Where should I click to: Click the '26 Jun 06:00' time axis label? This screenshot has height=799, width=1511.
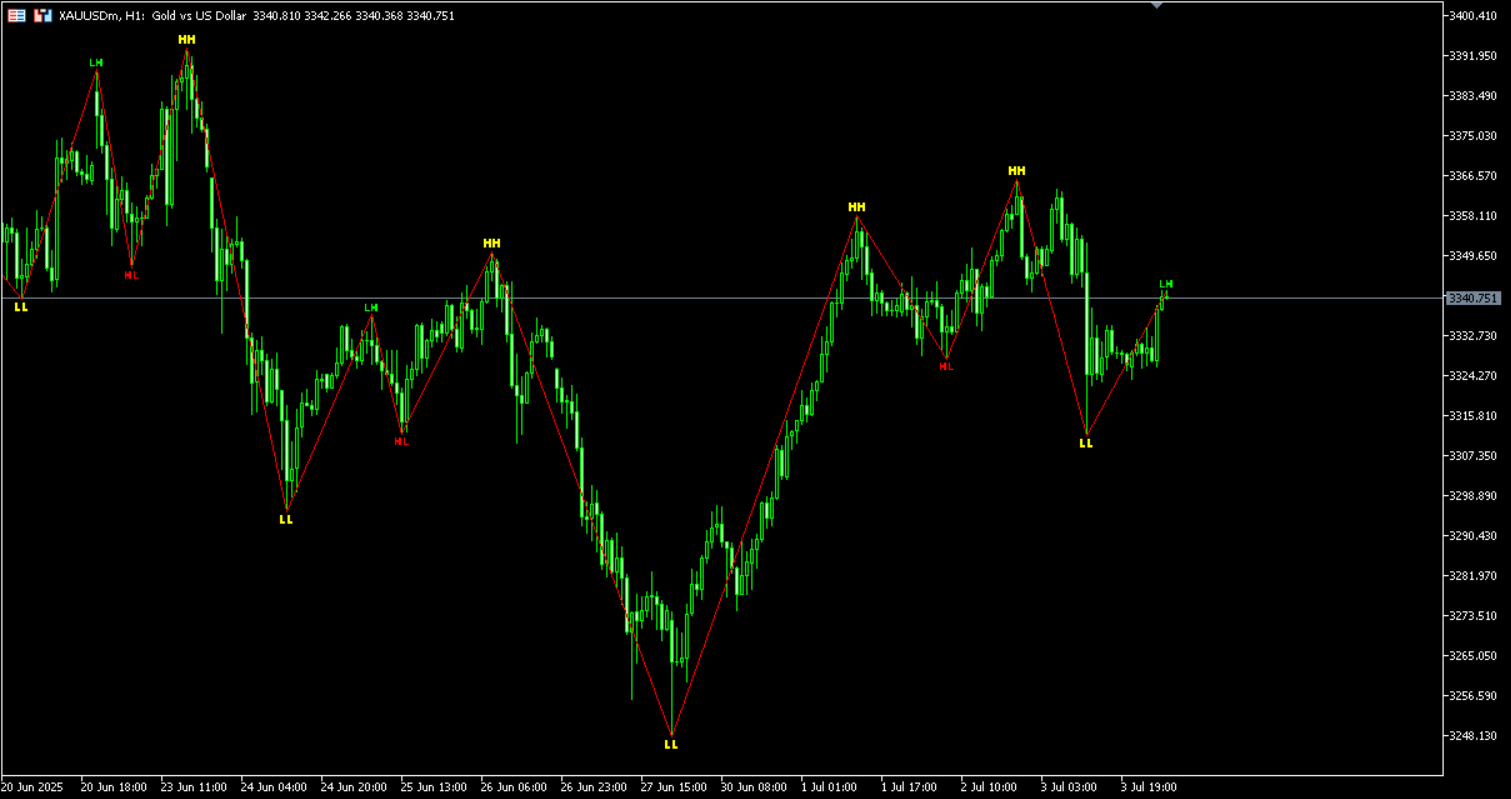[x=514, y=787]
